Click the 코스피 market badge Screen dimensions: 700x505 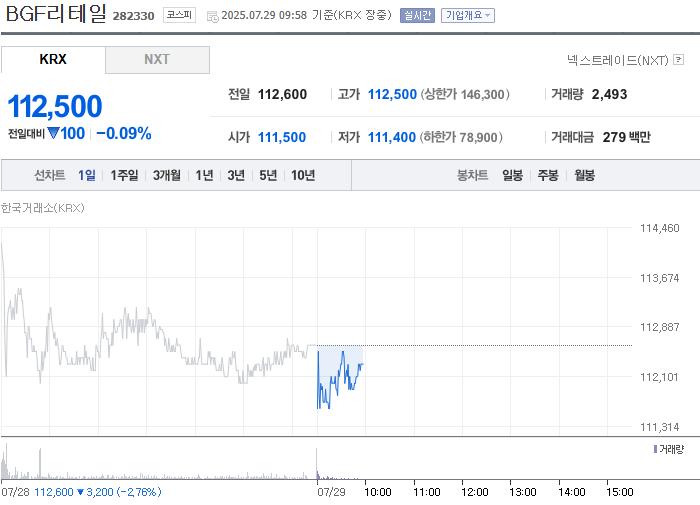pyautogui.click(x=179, y=15)
